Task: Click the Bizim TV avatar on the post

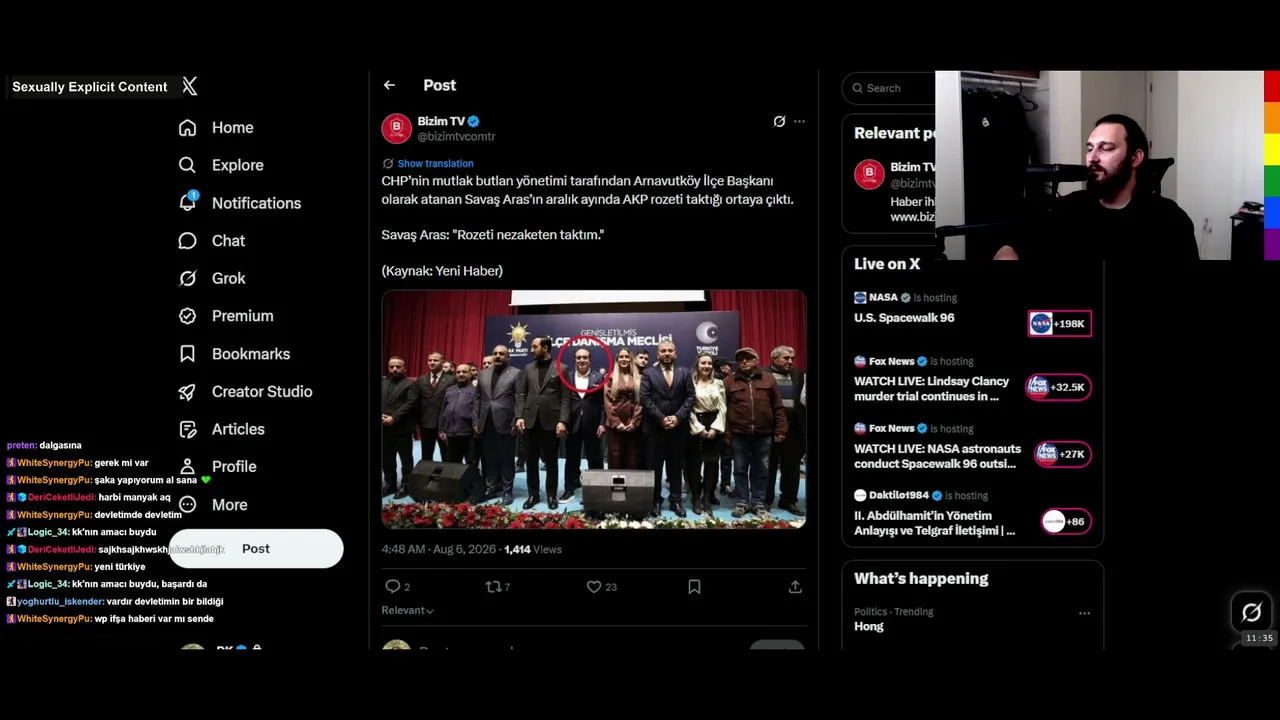Action: click(x=396, y=128)
